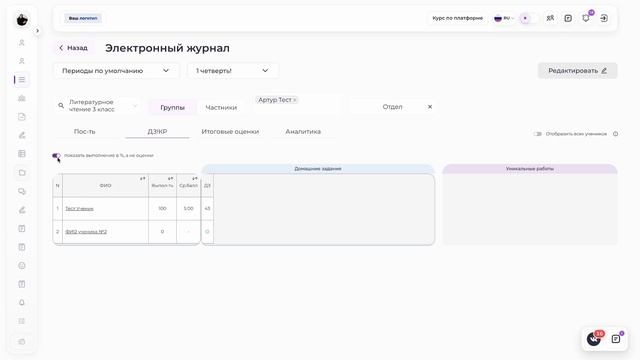Viewport: 640px width, 360px height.
Task: Click the 'Уникальные работы' section header
Action: coord(530,169)
